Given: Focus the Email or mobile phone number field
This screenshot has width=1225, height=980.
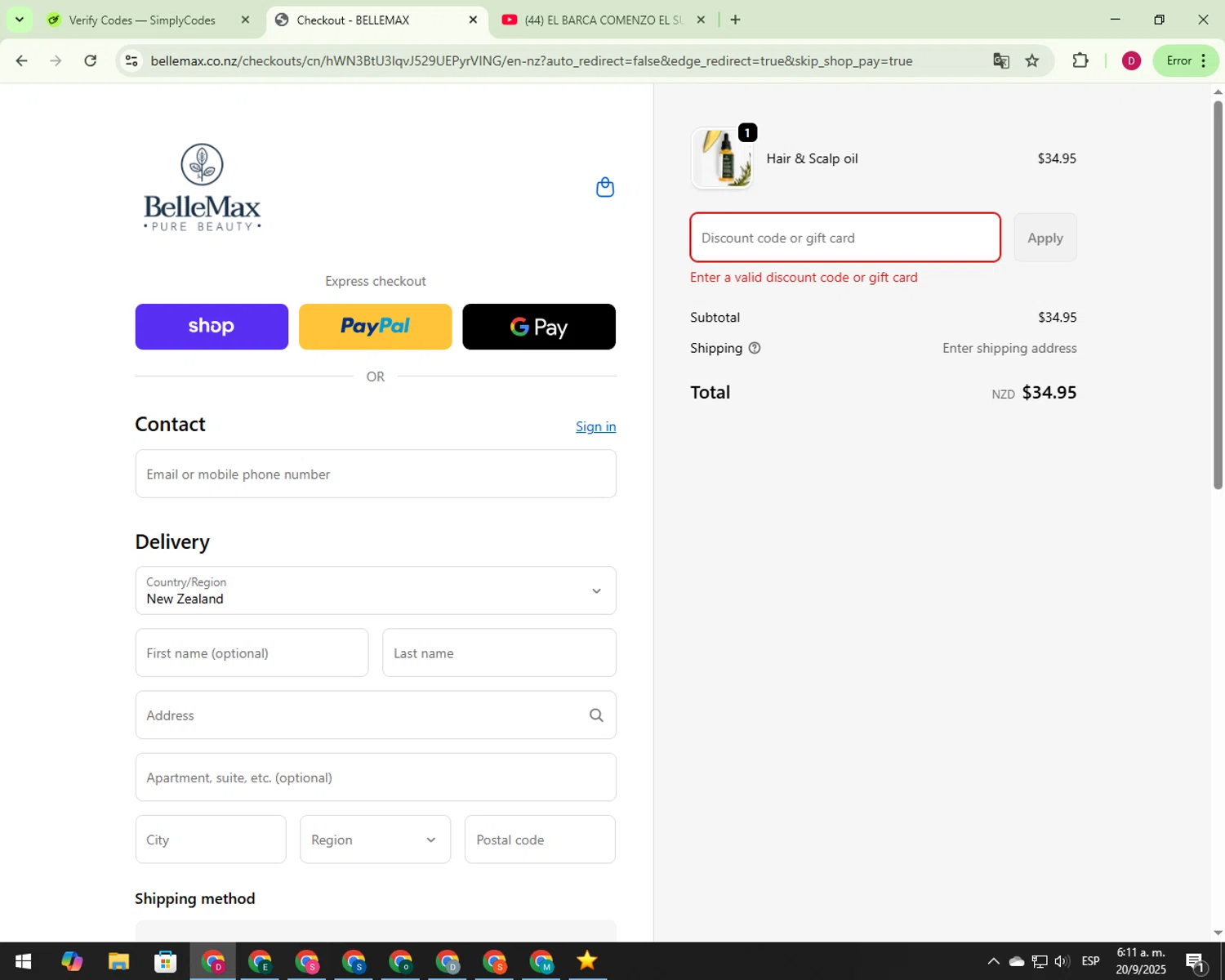Looking at the screenshot, I should point(376,474).
